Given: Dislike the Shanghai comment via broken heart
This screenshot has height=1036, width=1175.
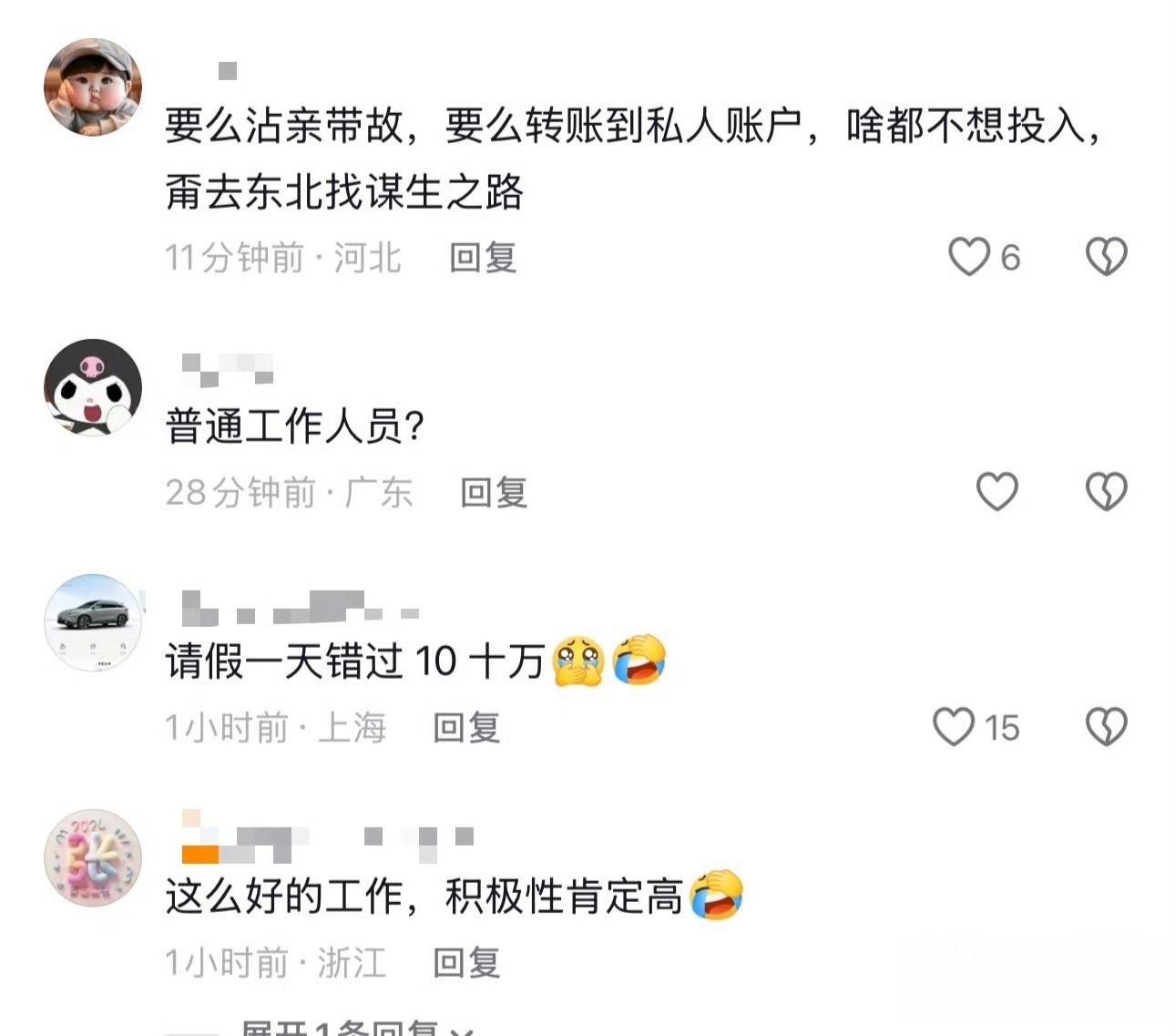Looking at the screenshot, I should coord(1106,727).
